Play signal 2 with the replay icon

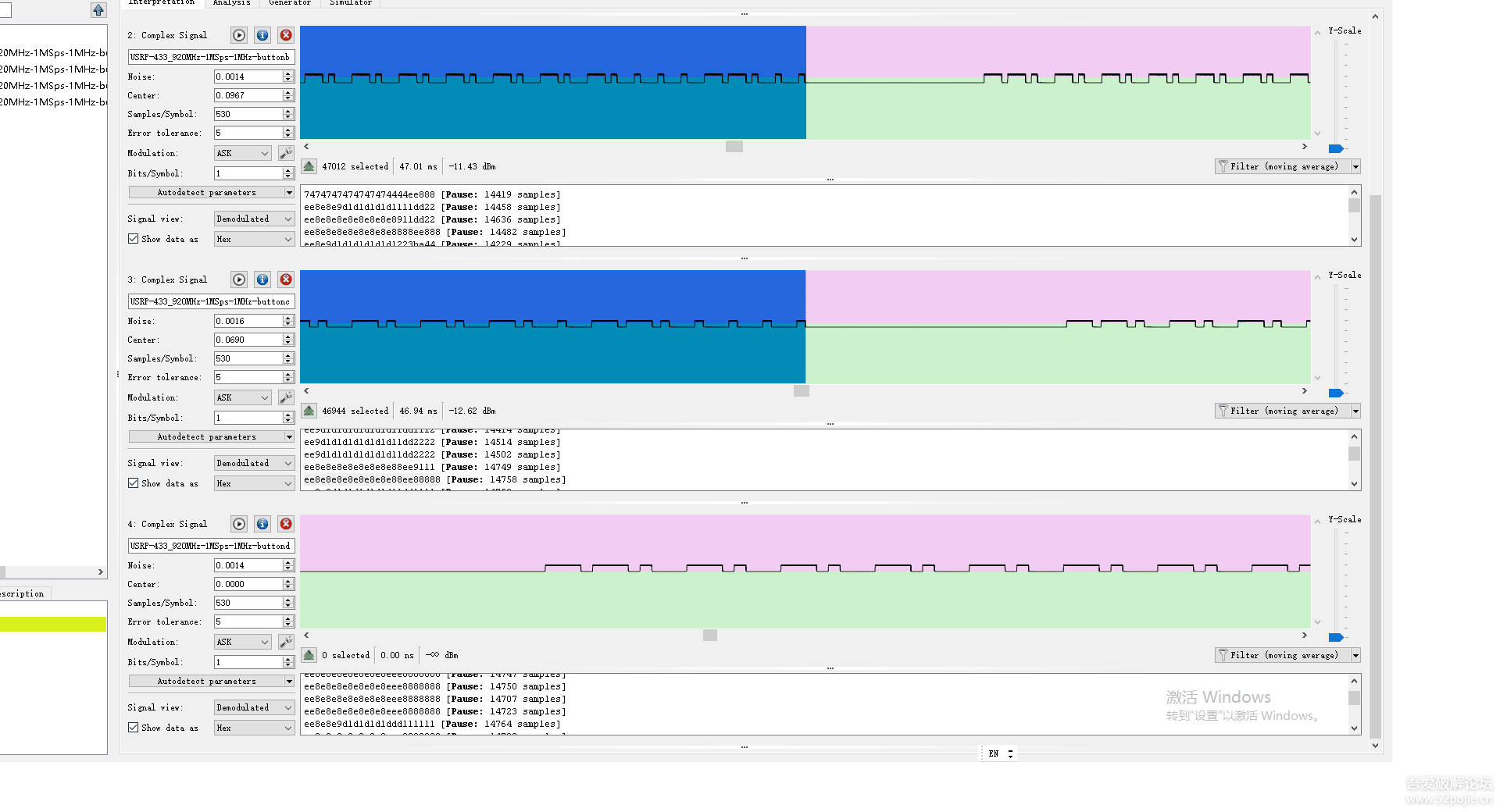[239, 35]
